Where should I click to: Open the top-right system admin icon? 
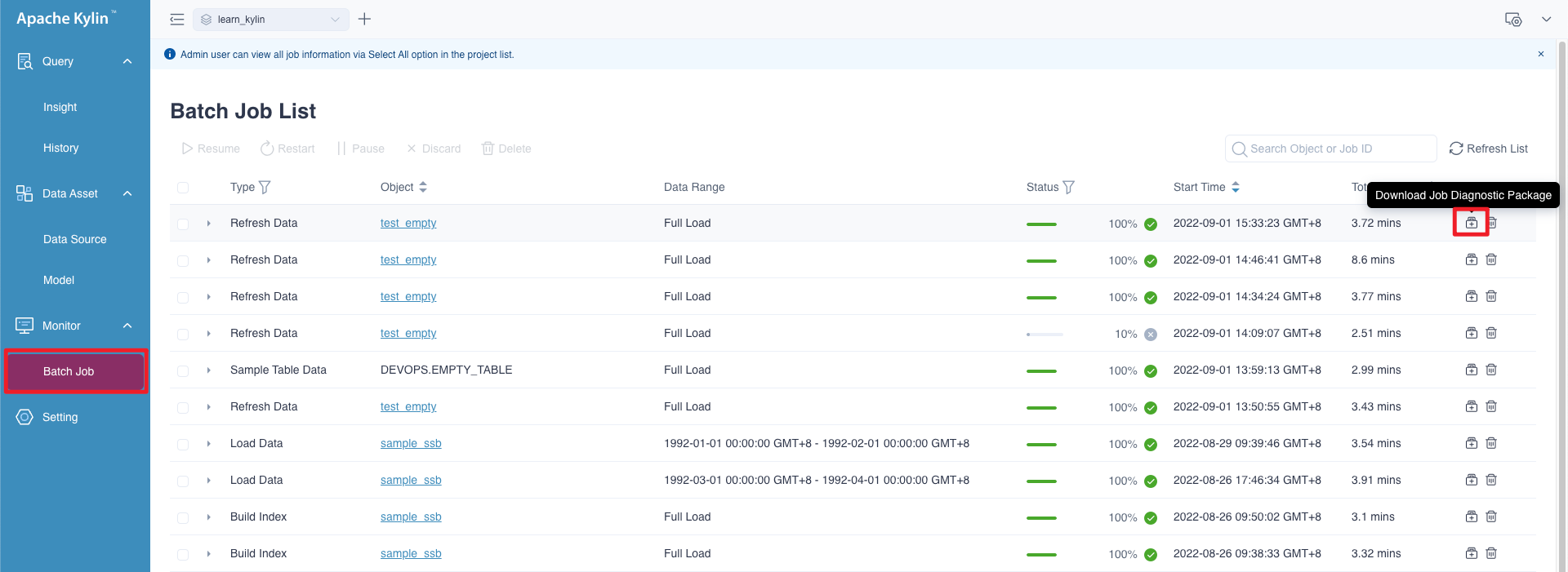coord(1513,20)
